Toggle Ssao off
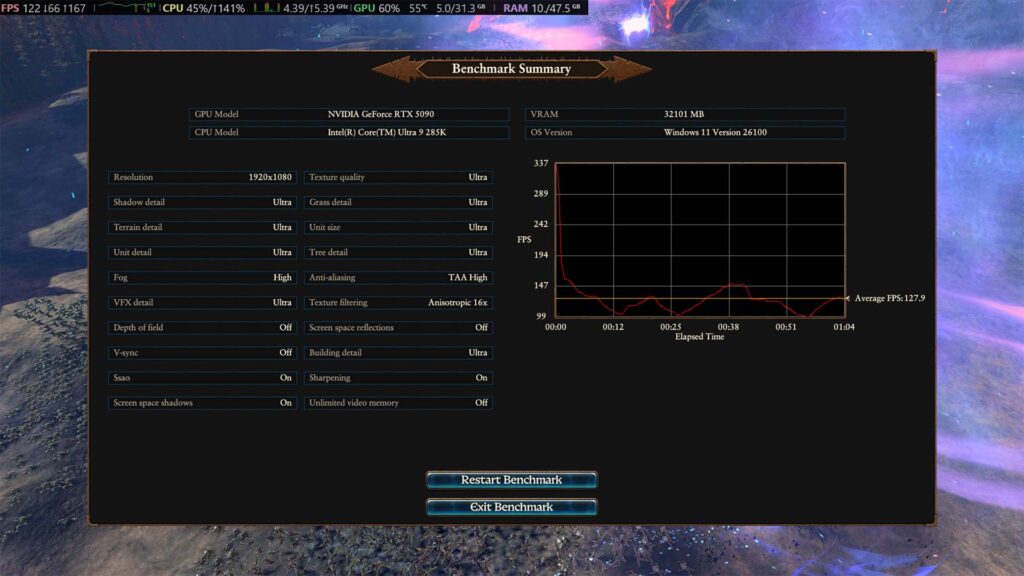The image size is (1024, 576). coord(200,377)
